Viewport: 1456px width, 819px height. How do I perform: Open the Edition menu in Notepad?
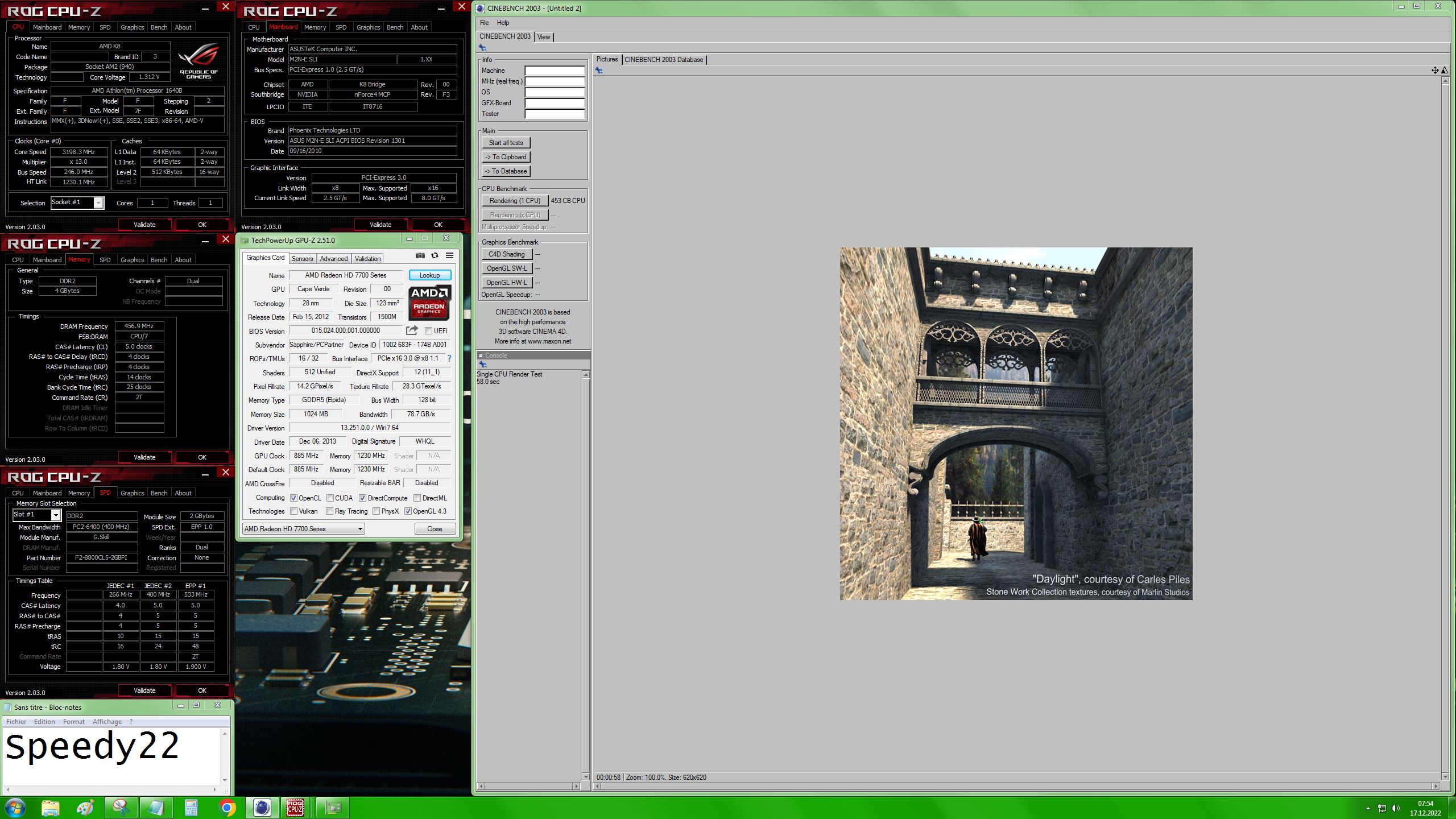point(44,722)
